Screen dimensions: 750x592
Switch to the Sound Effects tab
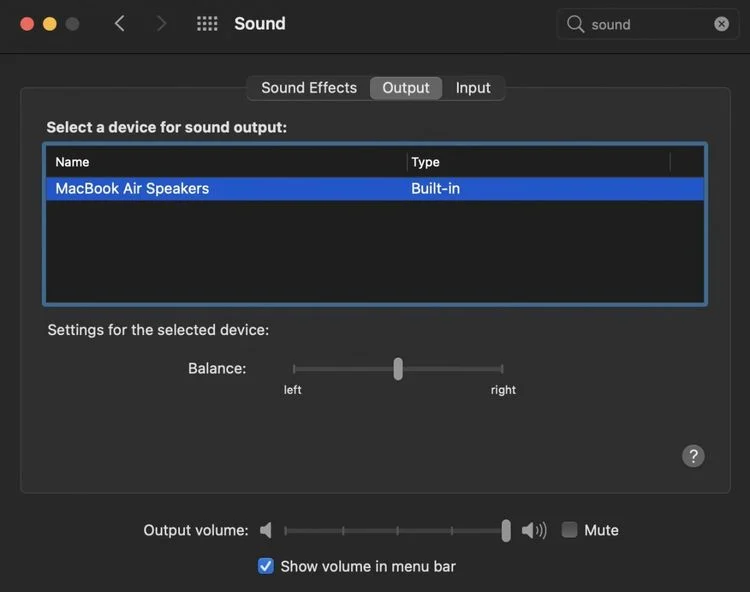point(308,88)
